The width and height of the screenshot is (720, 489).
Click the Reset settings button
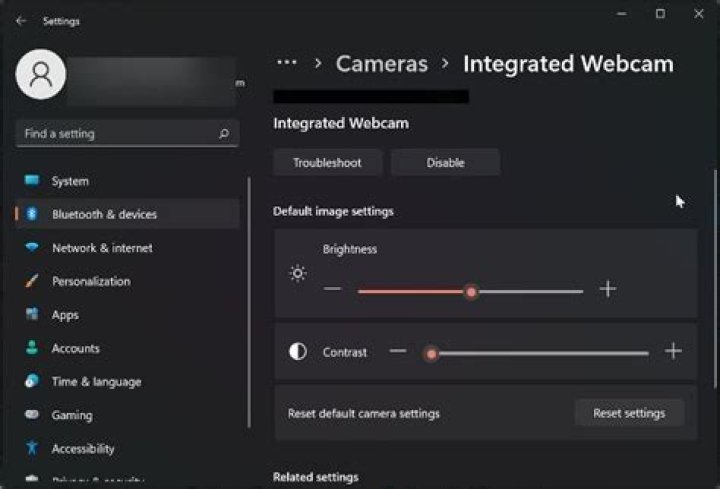(629, 412)
